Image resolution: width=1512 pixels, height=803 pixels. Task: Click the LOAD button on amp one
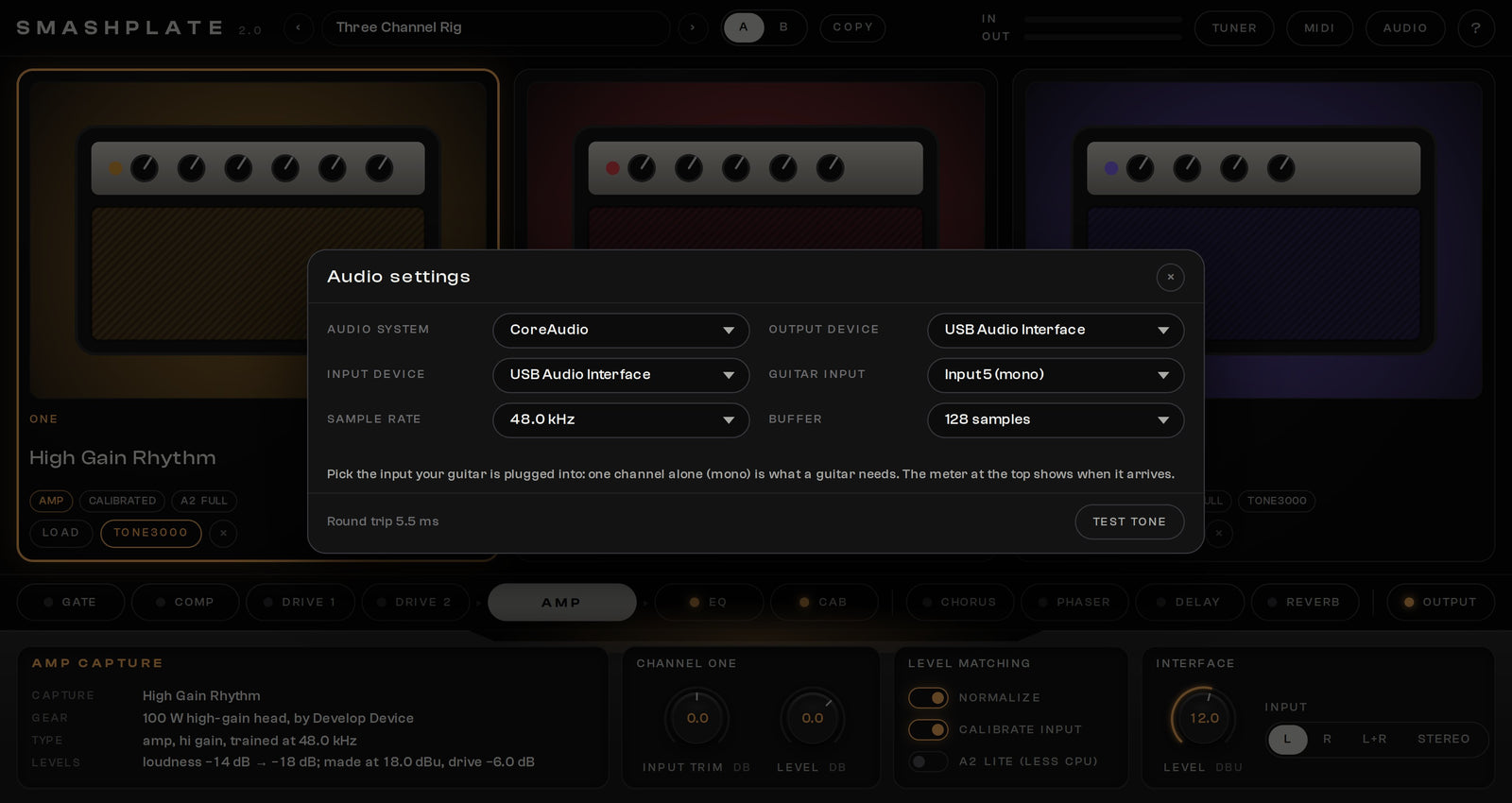point(60,533)
